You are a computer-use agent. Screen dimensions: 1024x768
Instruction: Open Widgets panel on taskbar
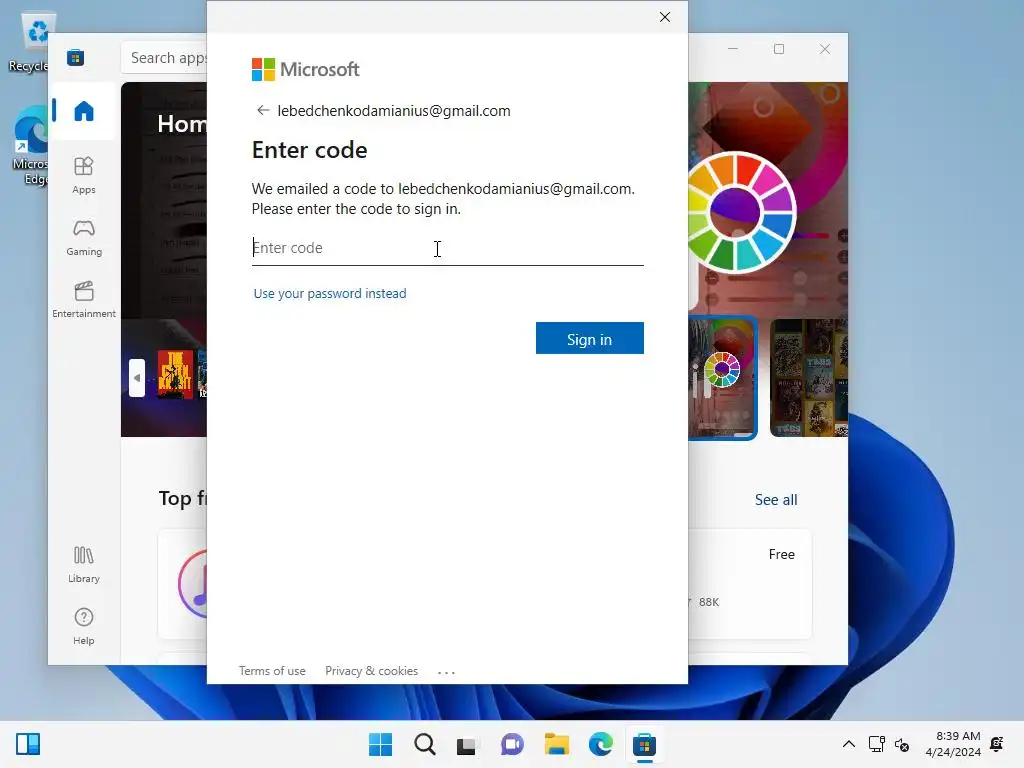28,744
